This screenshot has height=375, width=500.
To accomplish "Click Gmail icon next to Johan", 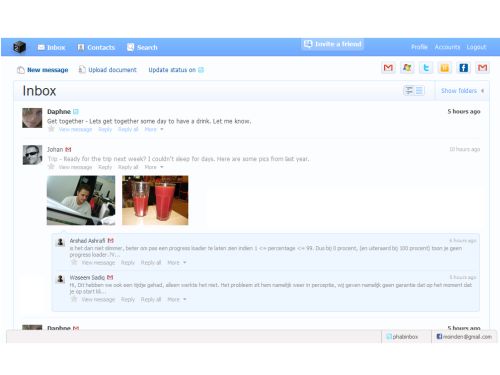I will pyautogui.click(x=68, y=149).
